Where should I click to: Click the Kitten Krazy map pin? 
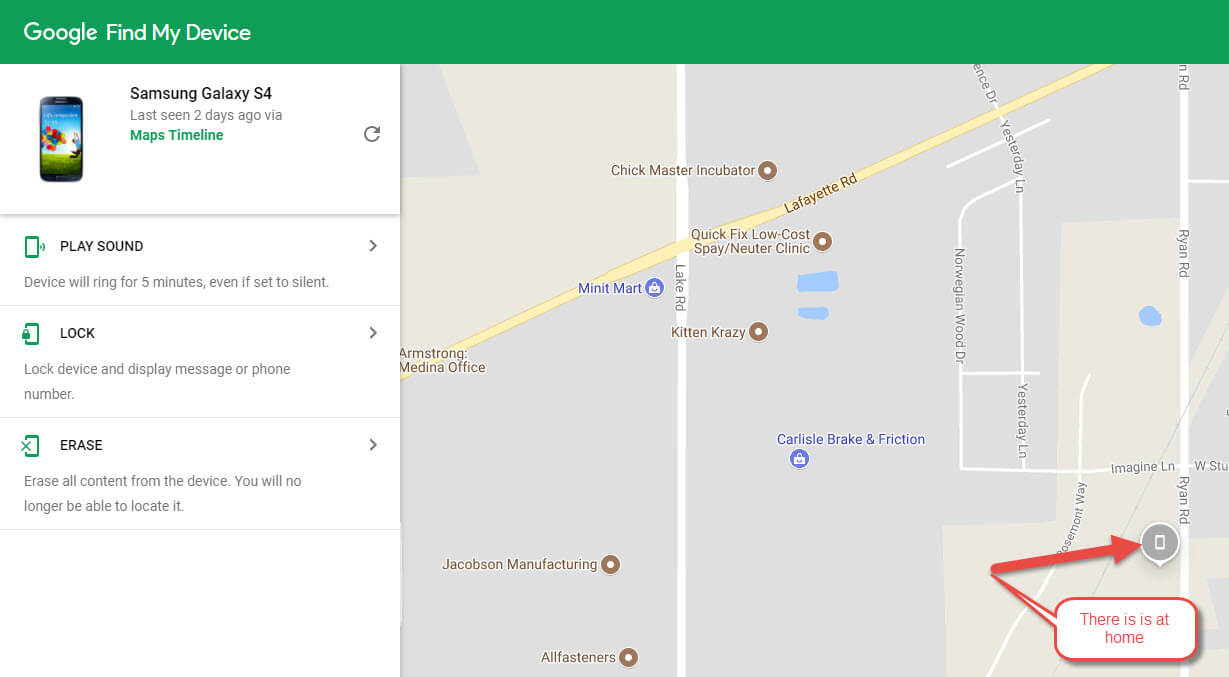coord(758,332)
